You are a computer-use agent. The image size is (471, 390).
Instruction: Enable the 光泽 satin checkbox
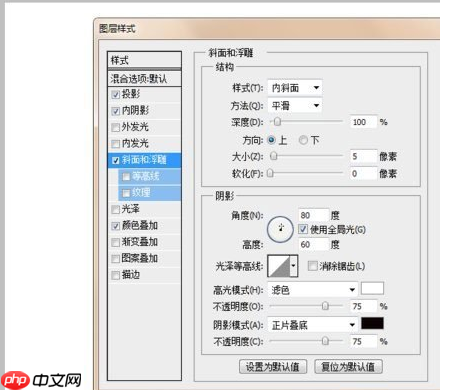pos(115,209)
